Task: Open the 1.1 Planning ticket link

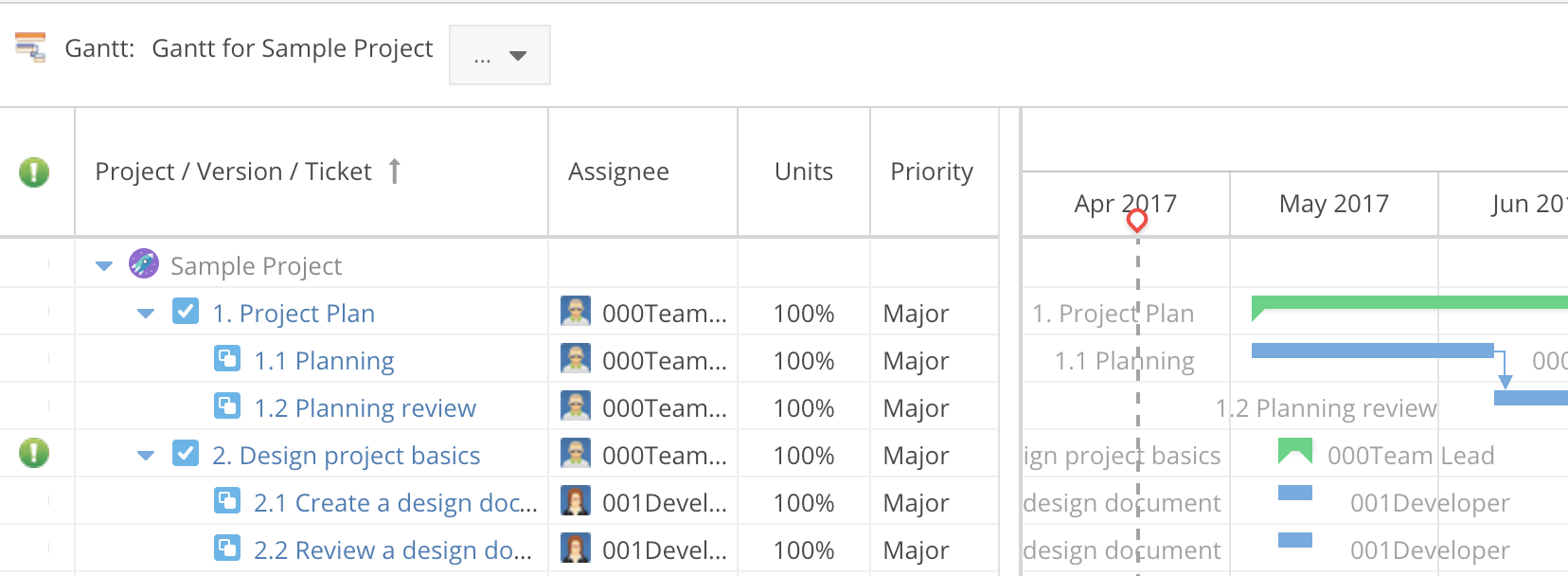Action: (324, 361)
